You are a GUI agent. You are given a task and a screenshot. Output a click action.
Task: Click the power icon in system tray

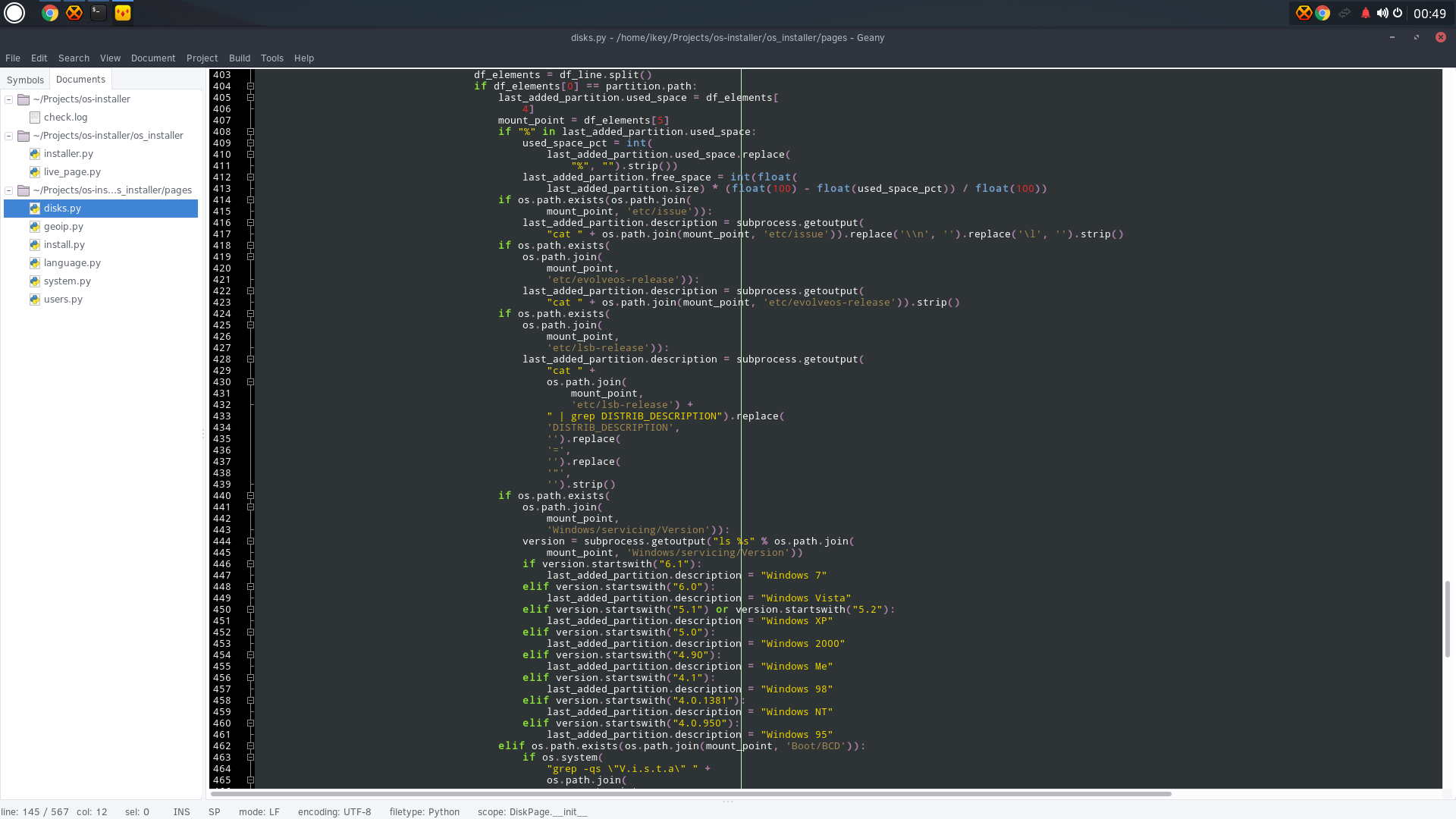pyautogui.click(x=1398, y=13)
